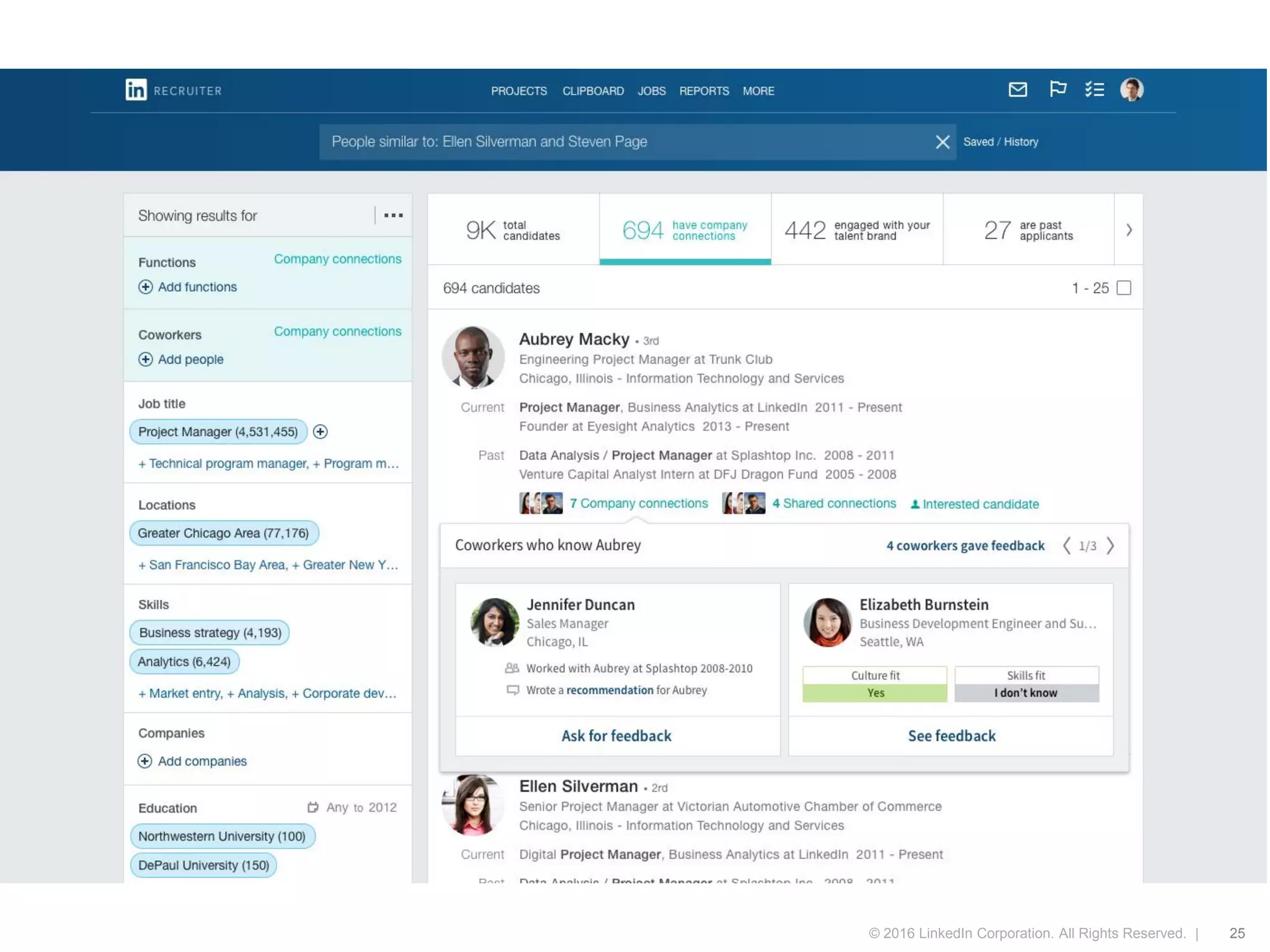The image size is (1270, 952).
Task: Select Business strategy skill chip
Action: [210, 633]
